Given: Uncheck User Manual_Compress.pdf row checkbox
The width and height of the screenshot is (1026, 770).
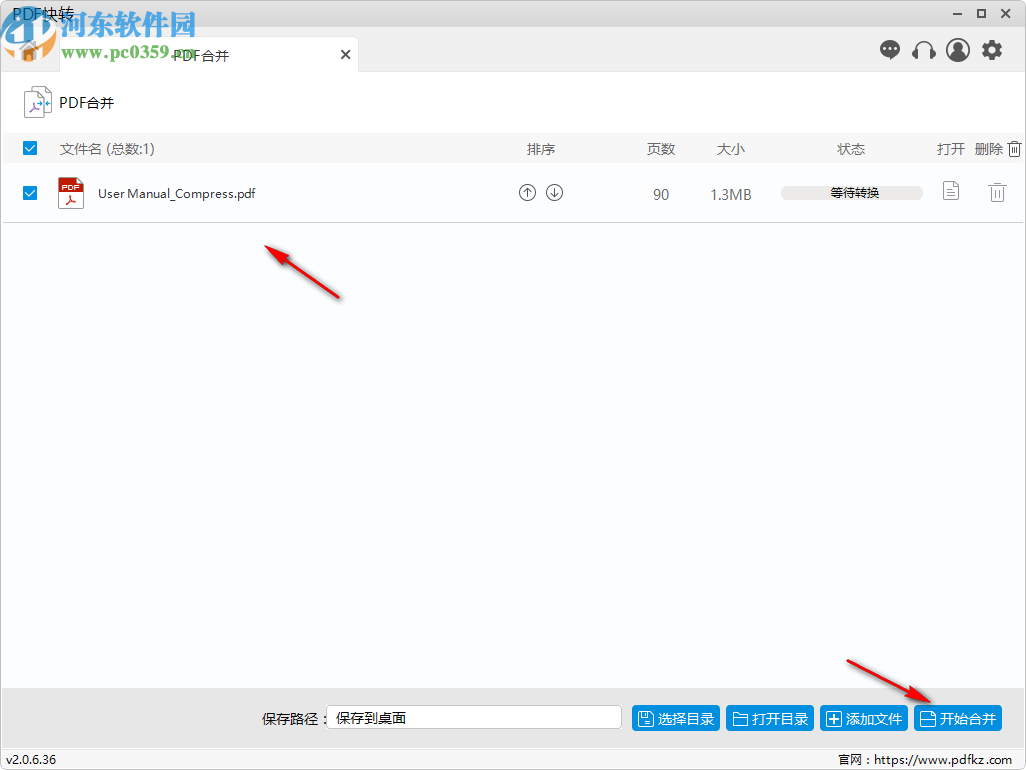Looking at the screenshot, I should (x=30, y=192).
